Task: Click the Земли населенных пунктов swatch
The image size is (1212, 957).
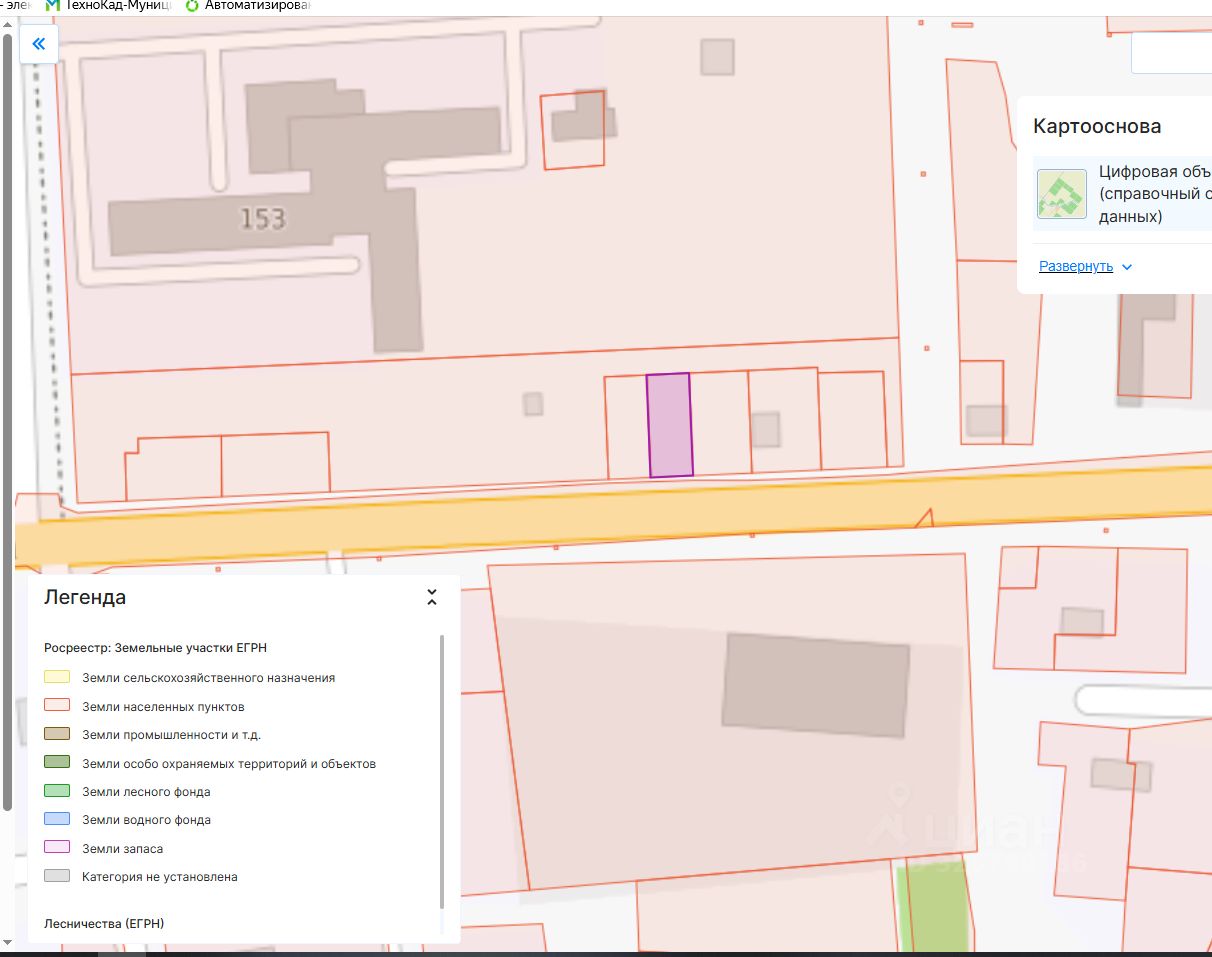Action: tap(57, 706)
